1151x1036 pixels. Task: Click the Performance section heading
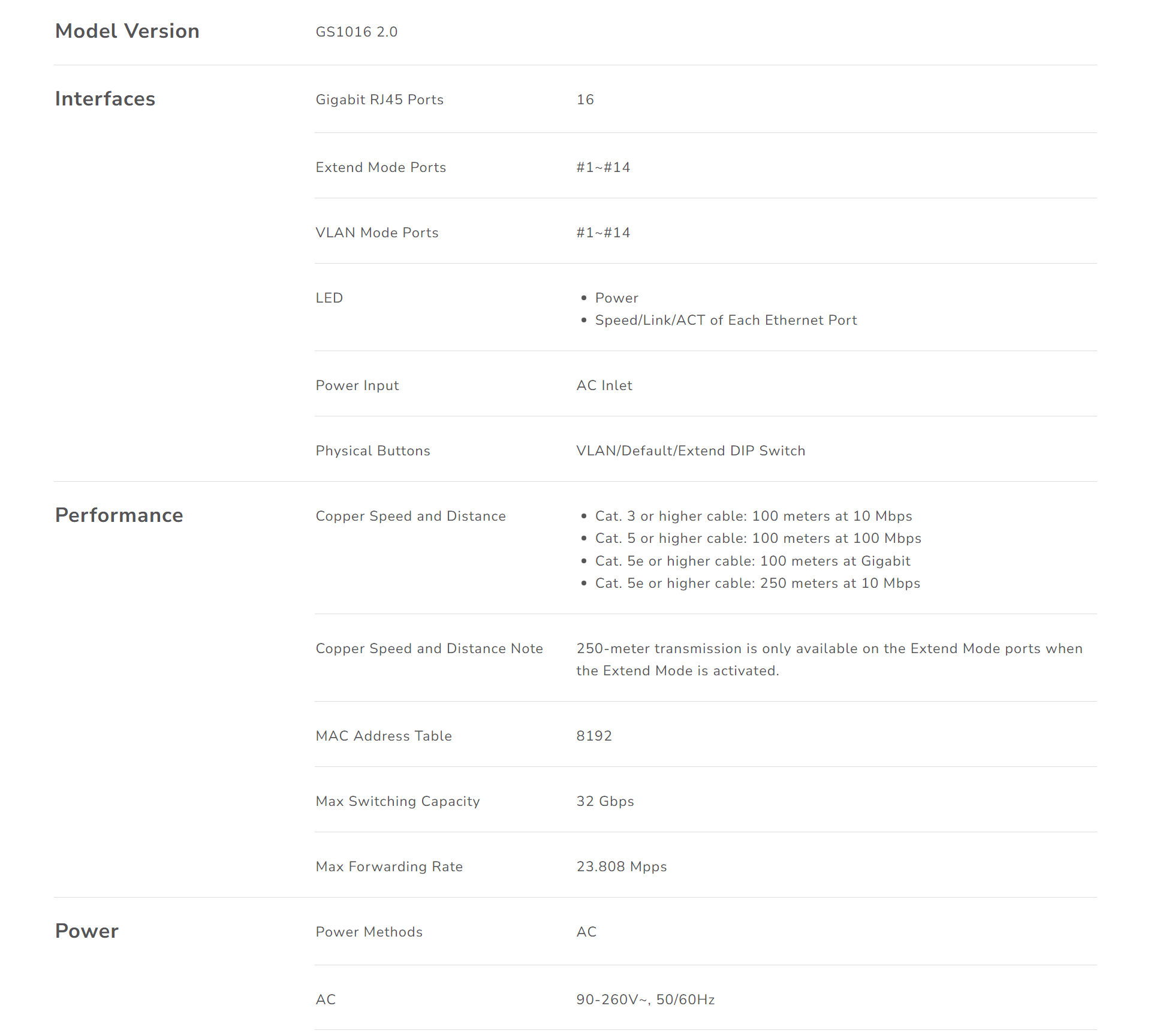tap(119, 515)
